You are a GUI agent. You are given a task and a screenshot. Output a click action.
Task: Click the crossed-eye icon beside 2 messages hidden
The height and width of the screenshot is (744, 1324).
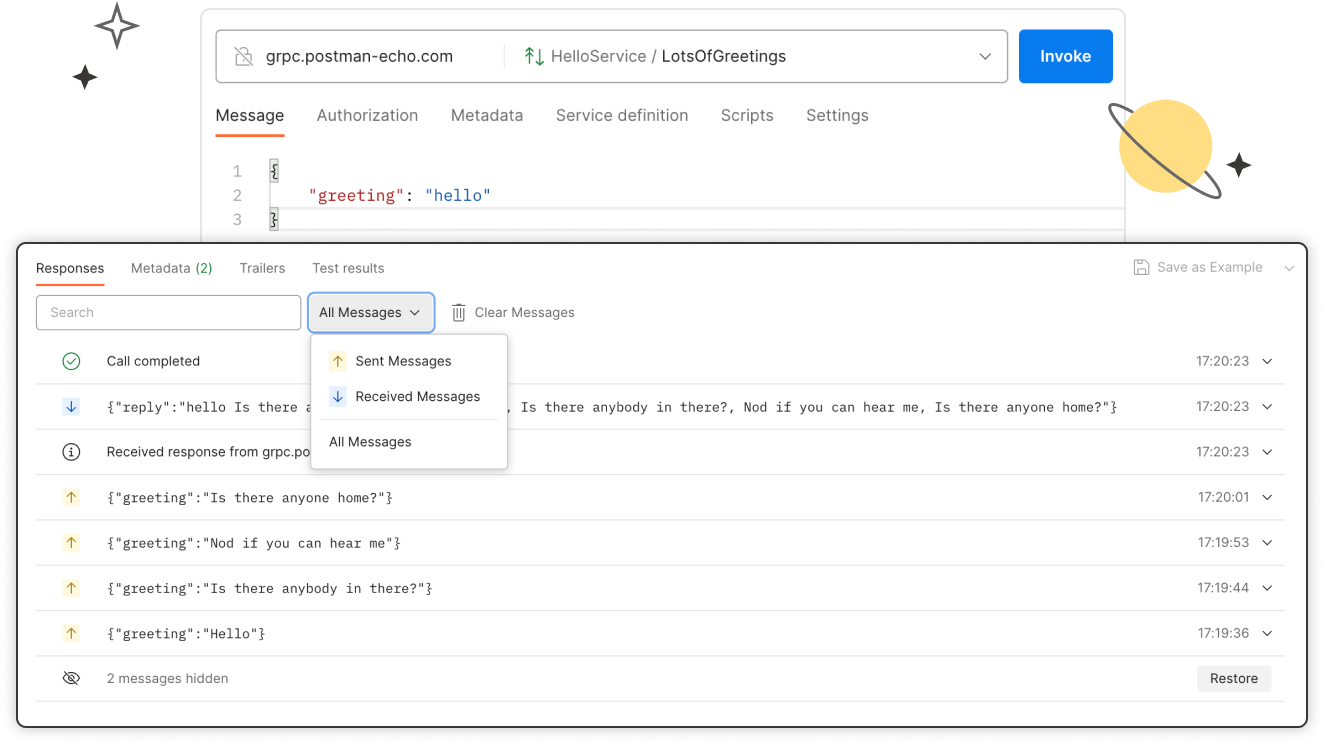tap(71, 678)
